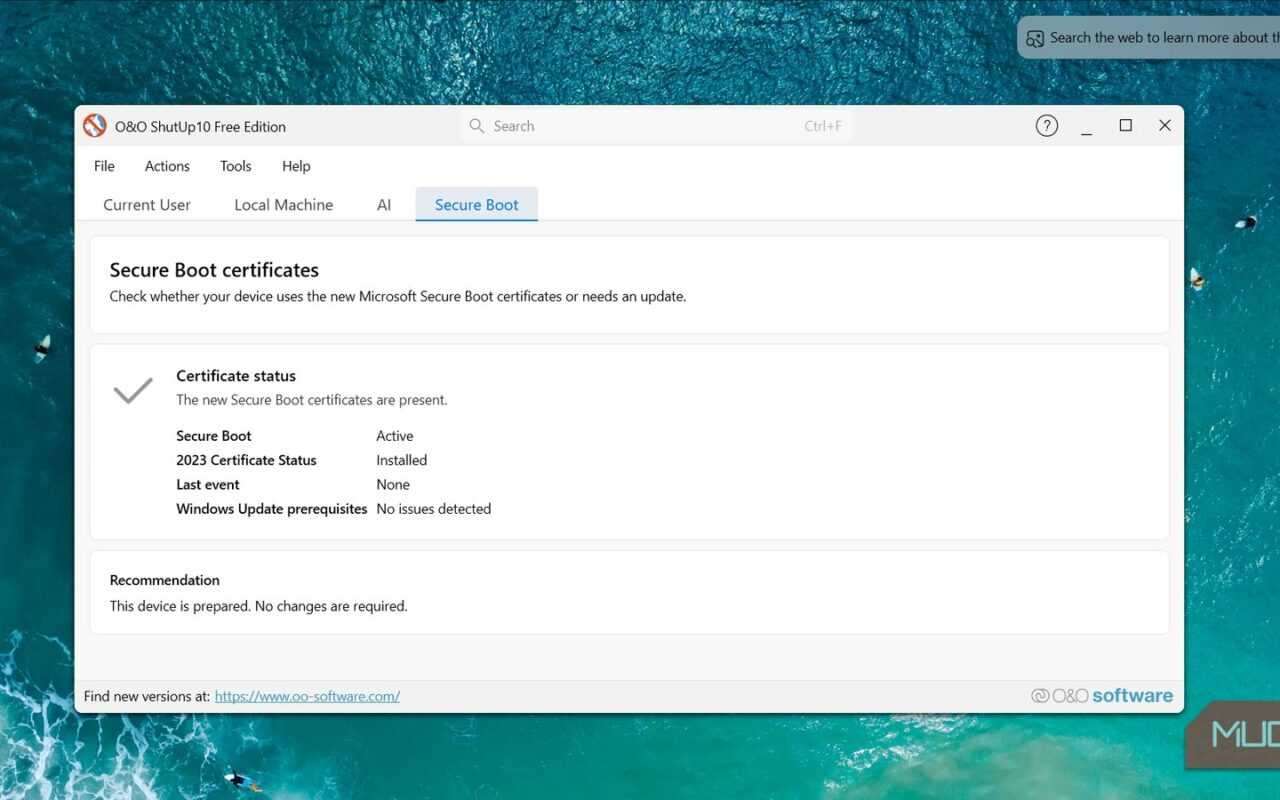1280x800 pixels.
Task: Minimize the O&O ShutUp10 window
Action: (1087, 126)
